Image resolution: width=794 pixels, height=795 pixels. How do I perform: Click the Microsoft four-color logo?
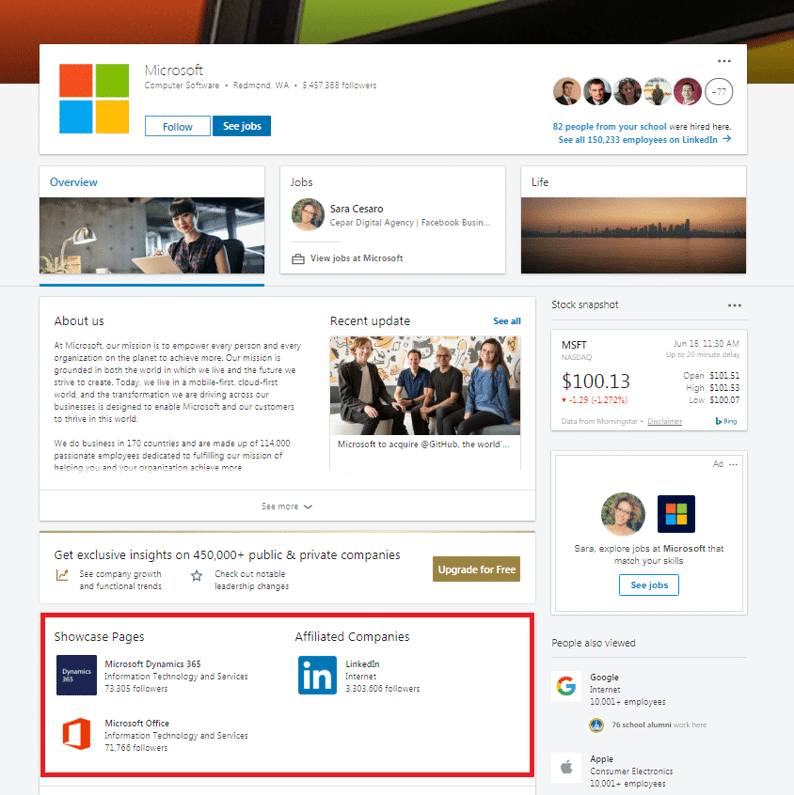point(94,98)
